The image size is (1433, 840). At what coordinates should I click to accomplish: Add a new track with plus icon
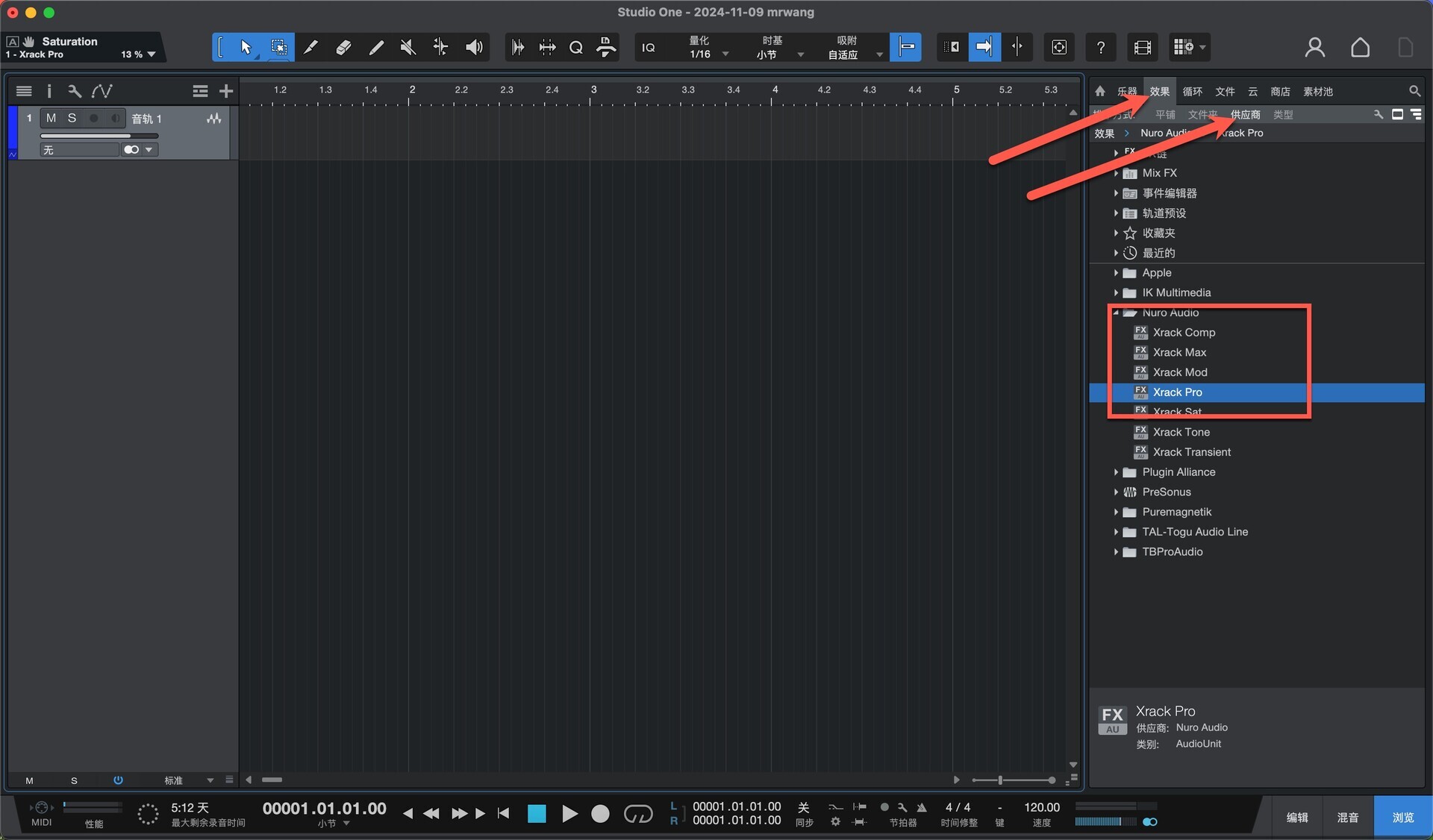pyautogui.click(x=226, y=91)
